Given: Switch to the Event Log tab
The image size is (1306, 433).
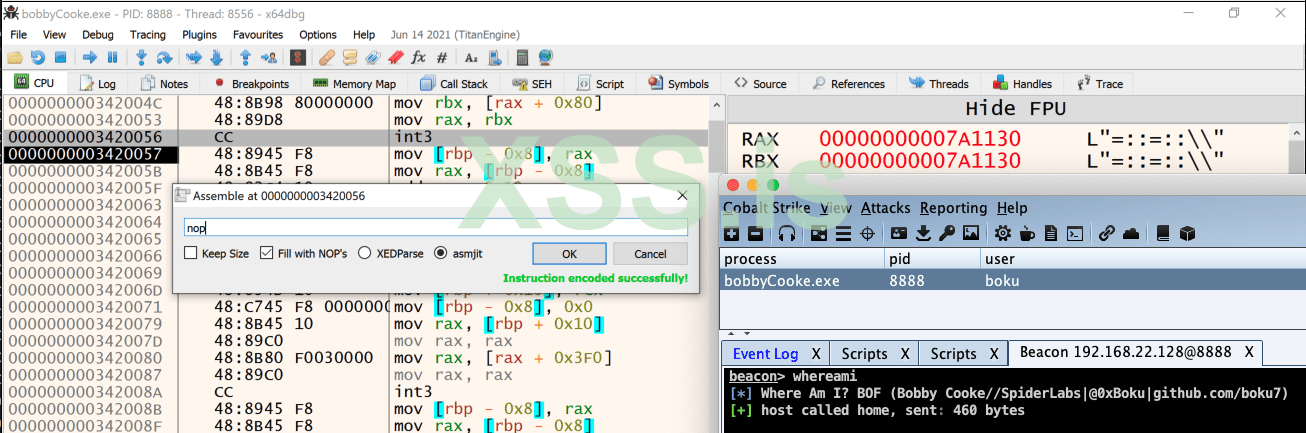Looking at the screenshot, I should 765,353.
